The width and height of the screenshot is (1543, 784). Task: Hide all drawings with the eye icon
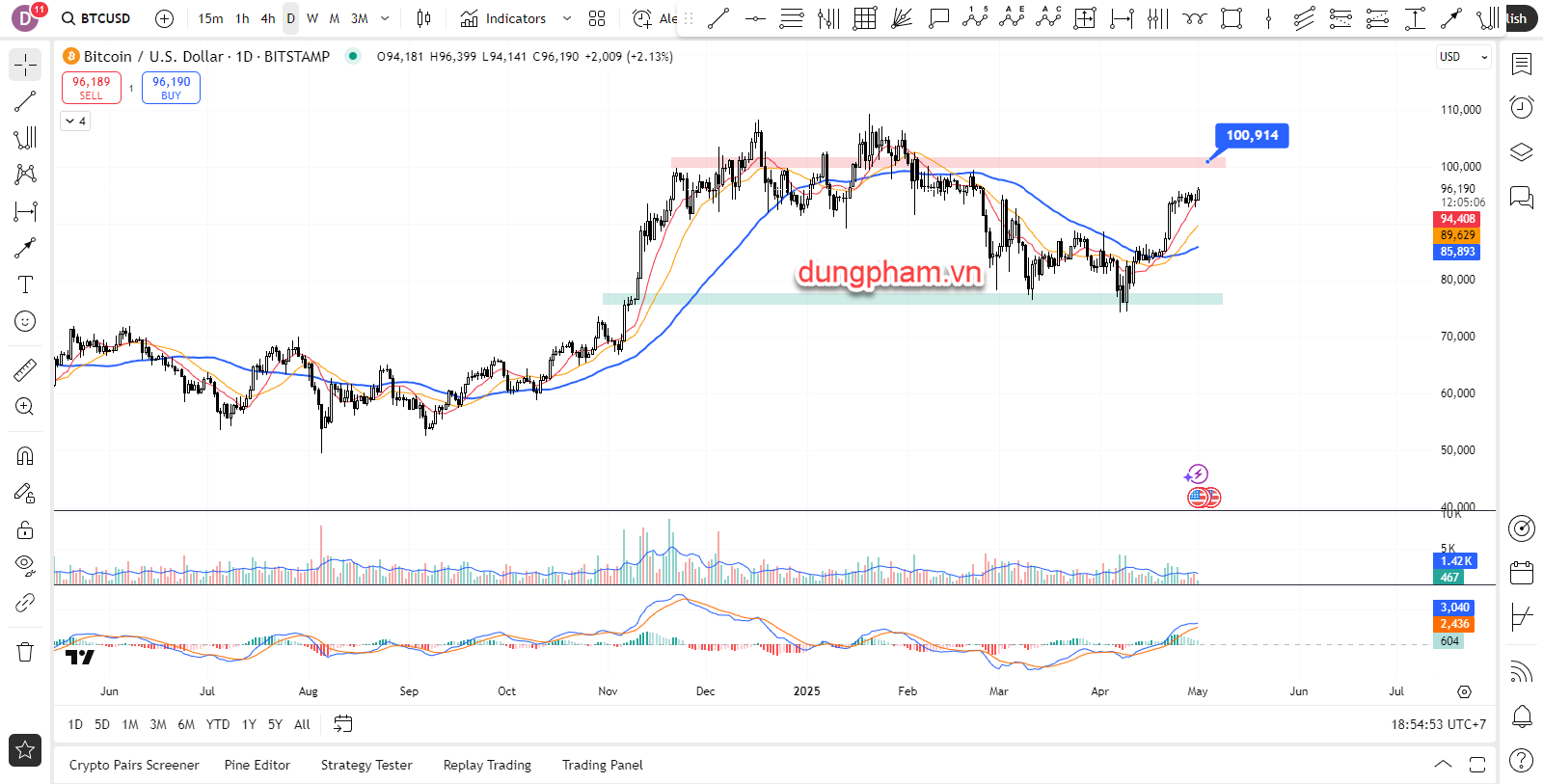[25, 565]
